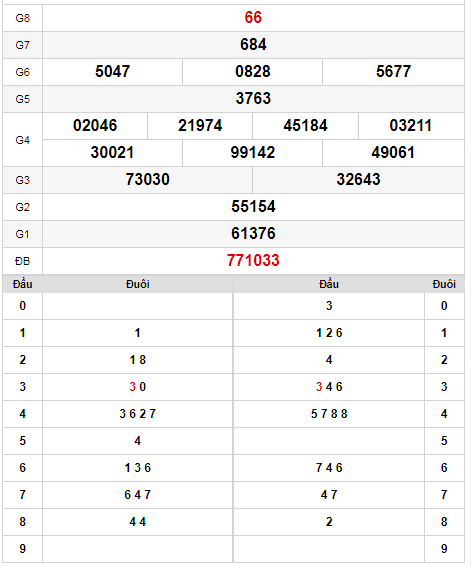
Task: Click the G5 row label
Action: coord(22,99)
